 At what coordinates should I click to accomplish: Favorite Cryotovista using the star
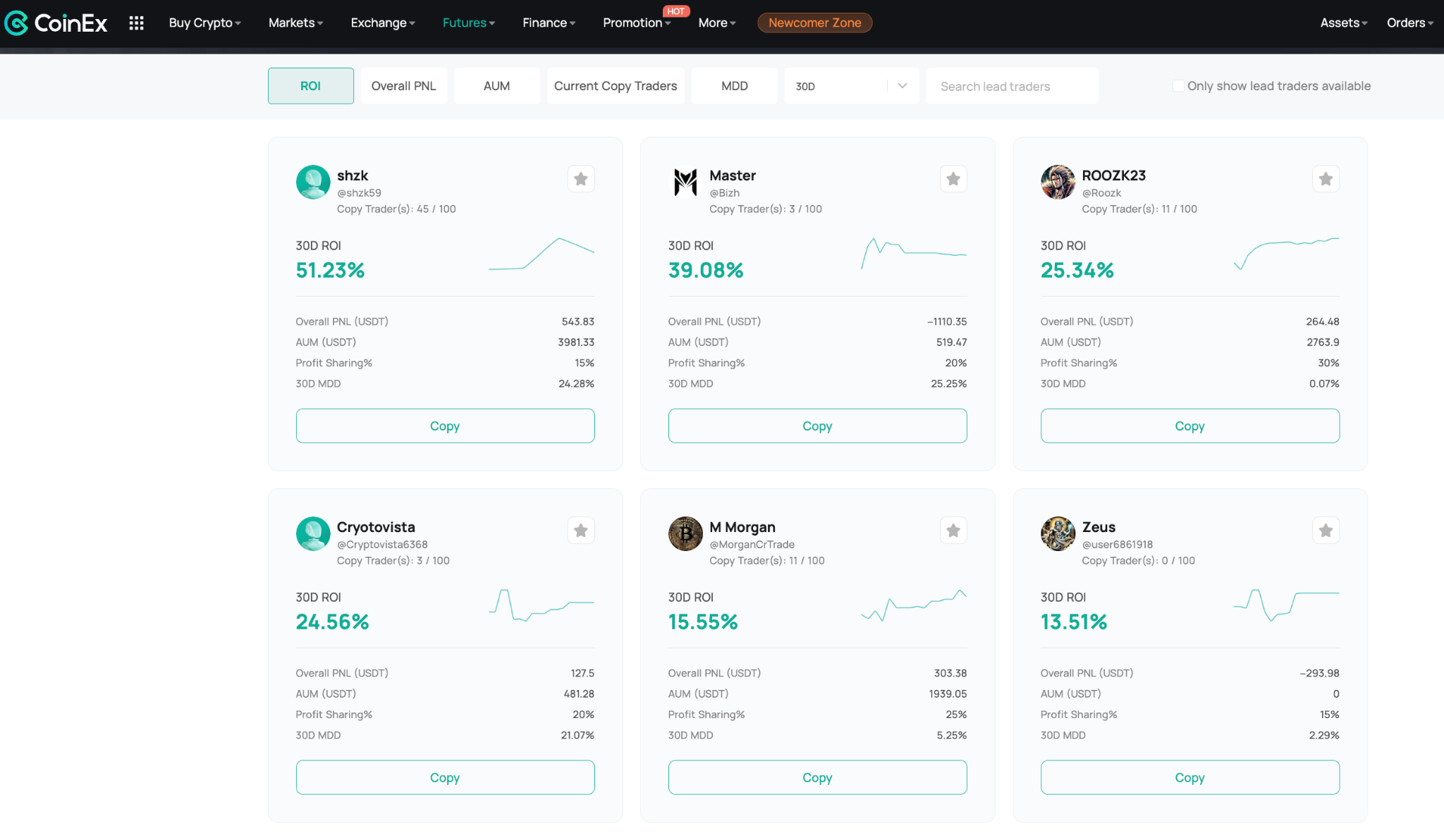pyautogui.click(x=580, y=531)
